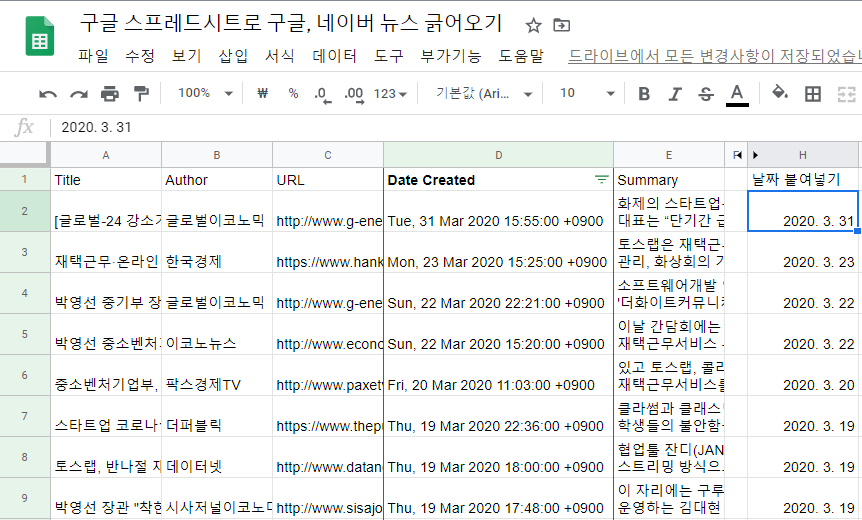This screenshot has width=862, height=520.
Task: Open the zoom 100% dropdown
Action: 205,93
